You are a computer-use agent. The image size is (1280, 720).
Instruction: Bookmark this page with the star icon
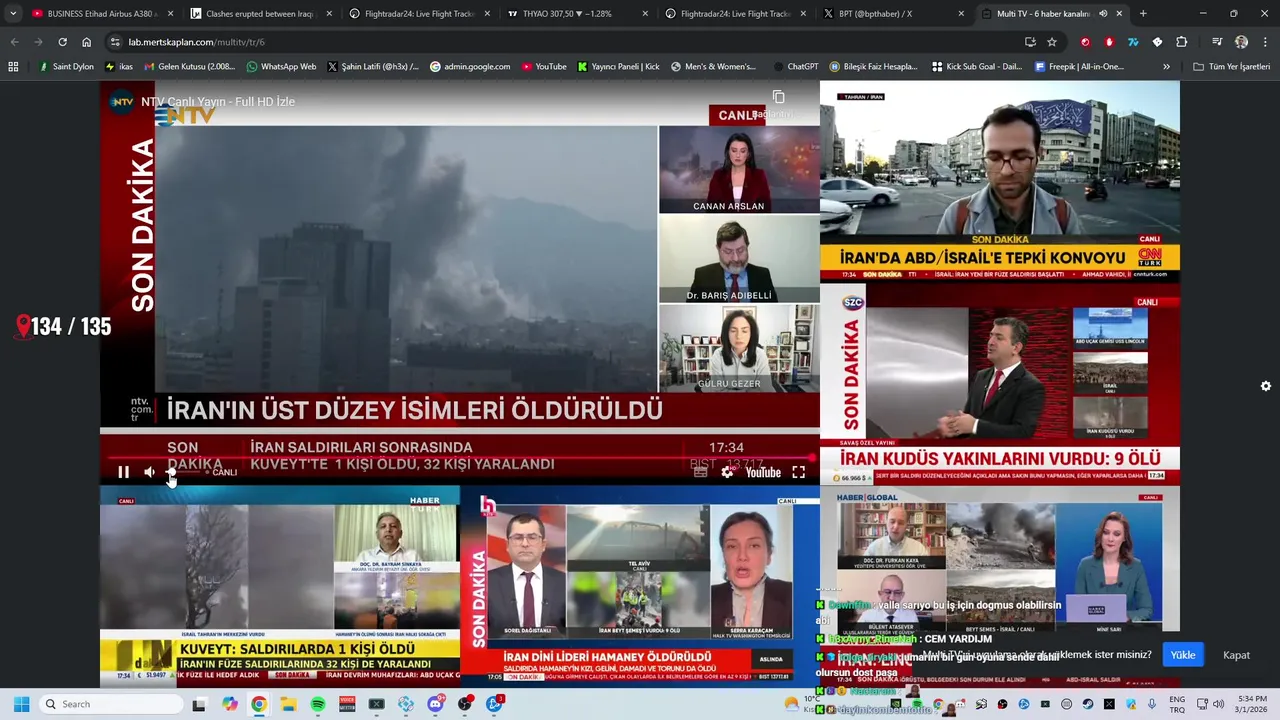tap(1052, 42)
